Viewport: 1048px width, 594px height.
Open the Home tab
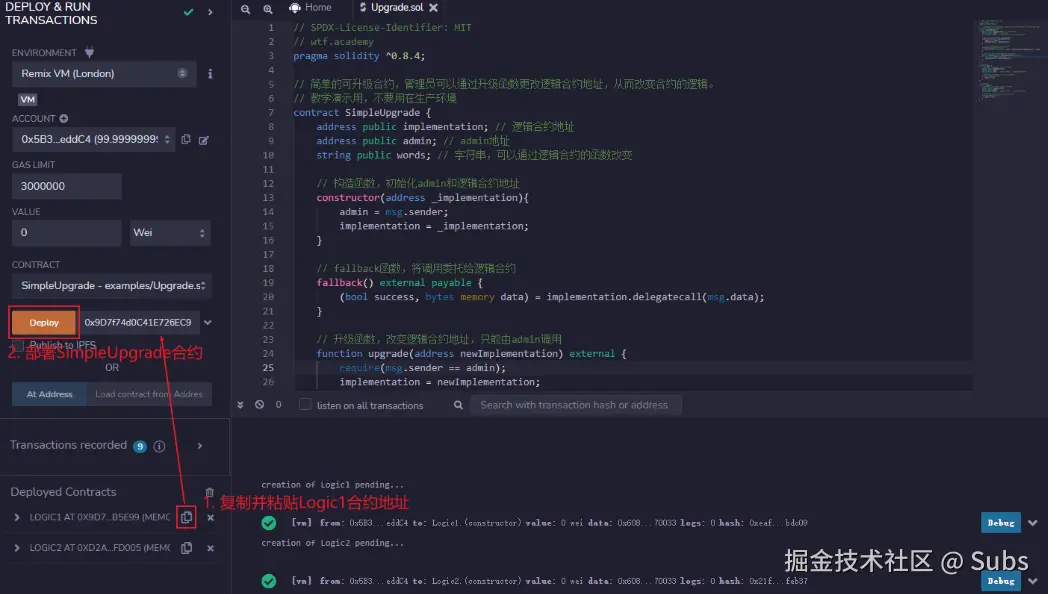[310, 7]
